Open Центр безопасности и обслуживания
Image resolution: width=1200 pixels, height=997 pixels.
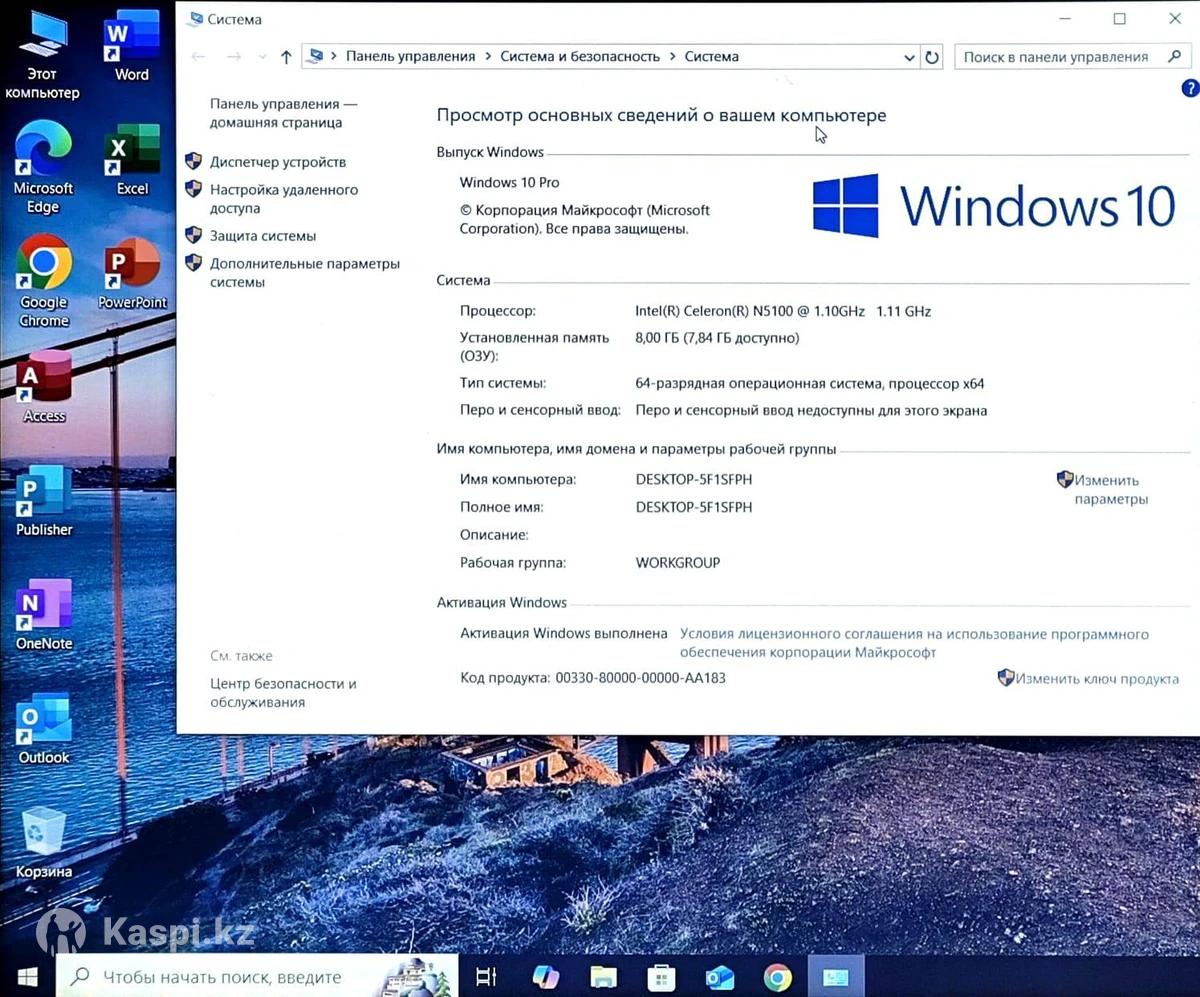pos(283,693)
